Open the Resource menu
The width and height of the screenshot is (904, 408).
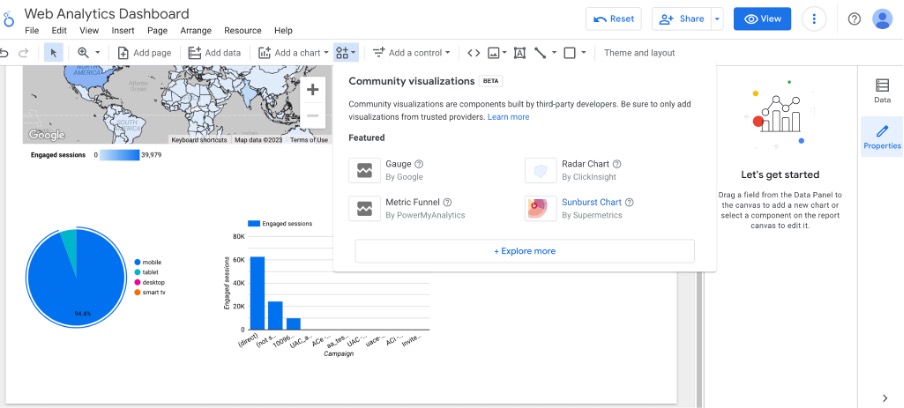tap(243, 31)
